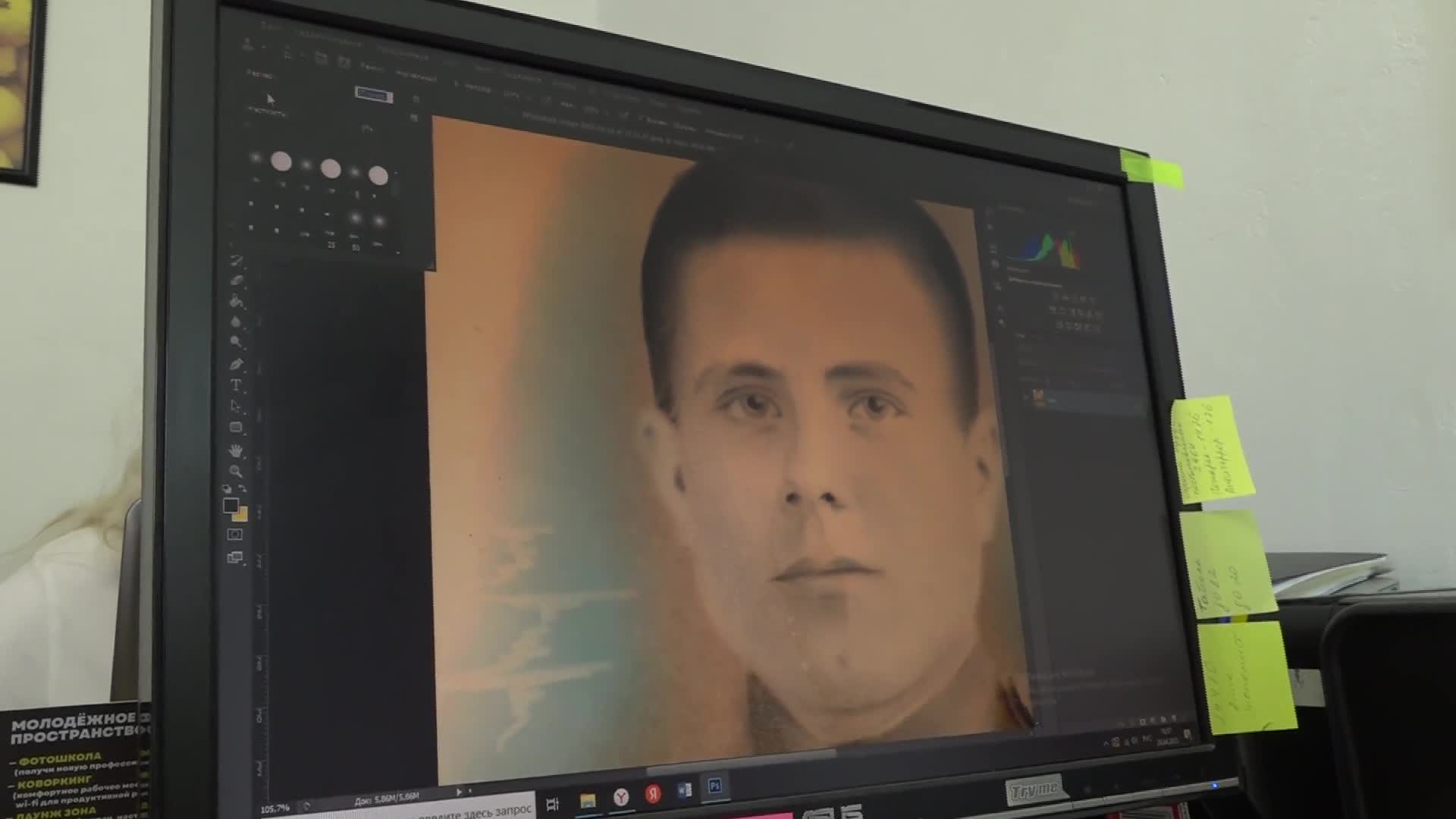Image resolution: width=1456 pixels, height=819 pixels.
Task: Open Microsoft Word from the taskbar
Action: click(684, 790)
